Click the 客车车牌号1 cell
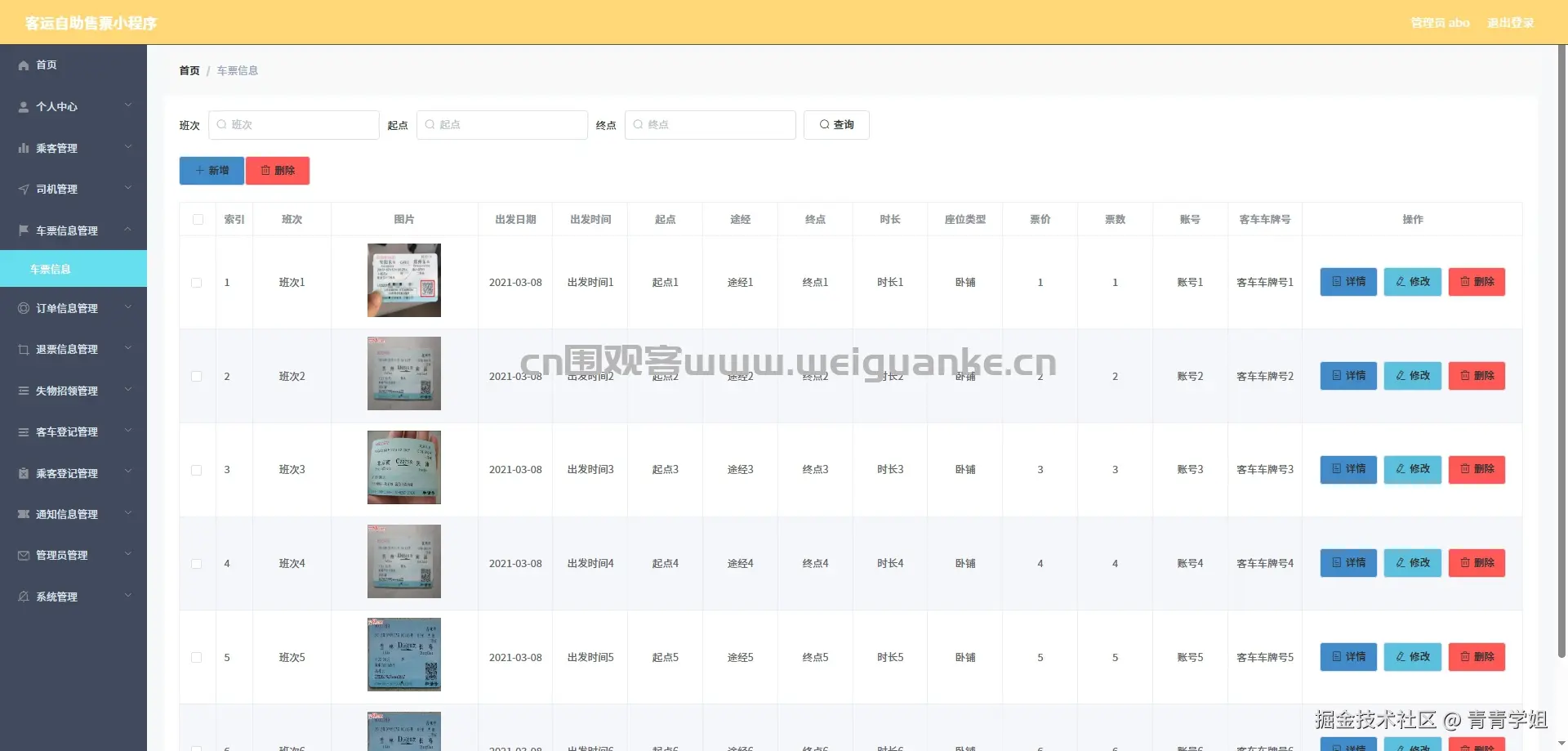 click(x=1265, y=283)
